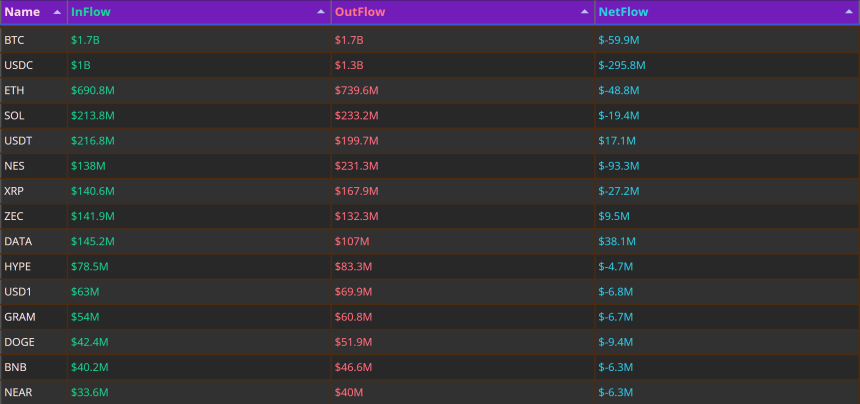Select the ZEC inflow value $141.9M
The height and width of the screenshot is (404, 860).
93,217
